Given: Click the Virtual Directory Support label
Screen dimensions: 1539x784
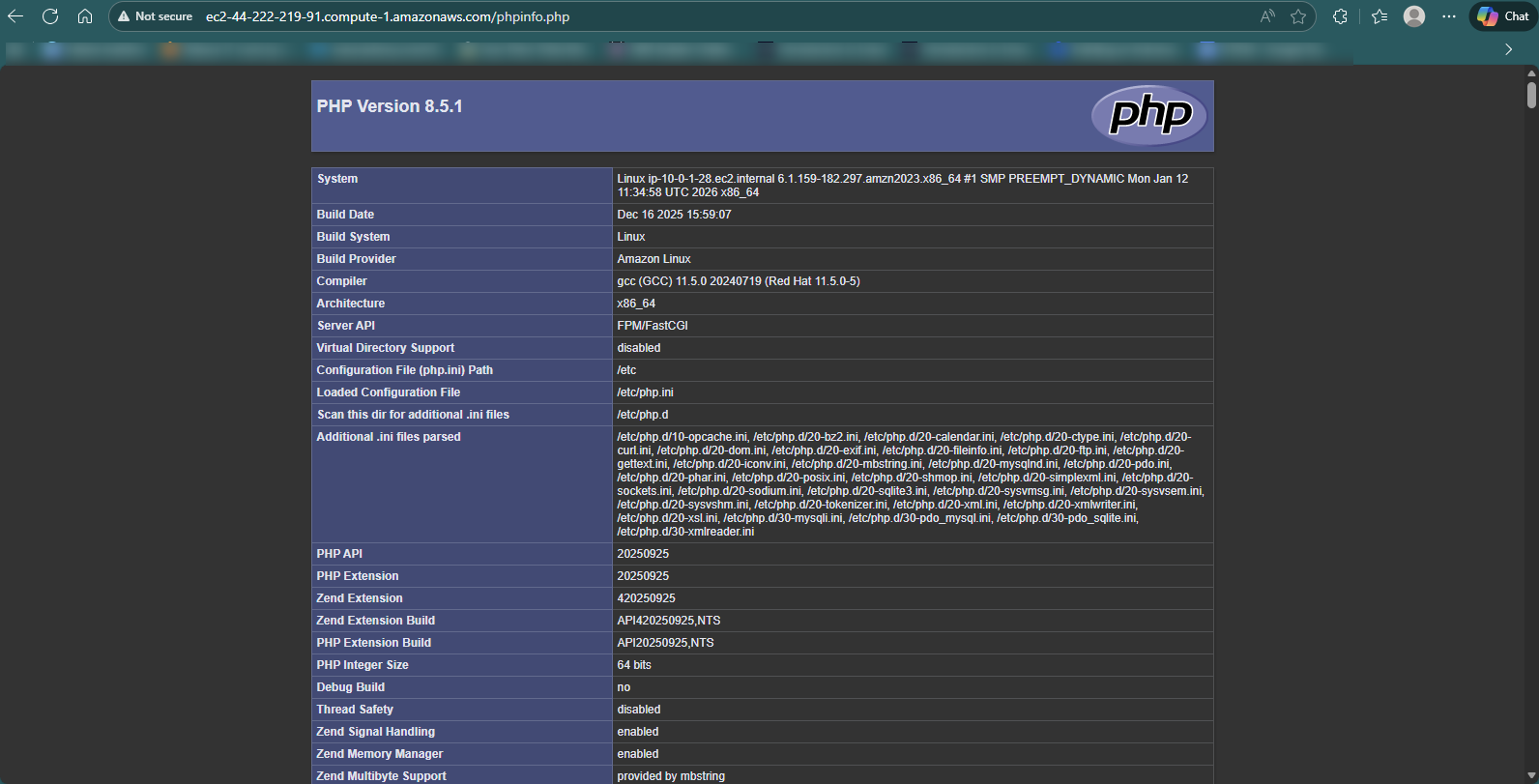Looking at the screenshot, I should [x=386, y=348].
